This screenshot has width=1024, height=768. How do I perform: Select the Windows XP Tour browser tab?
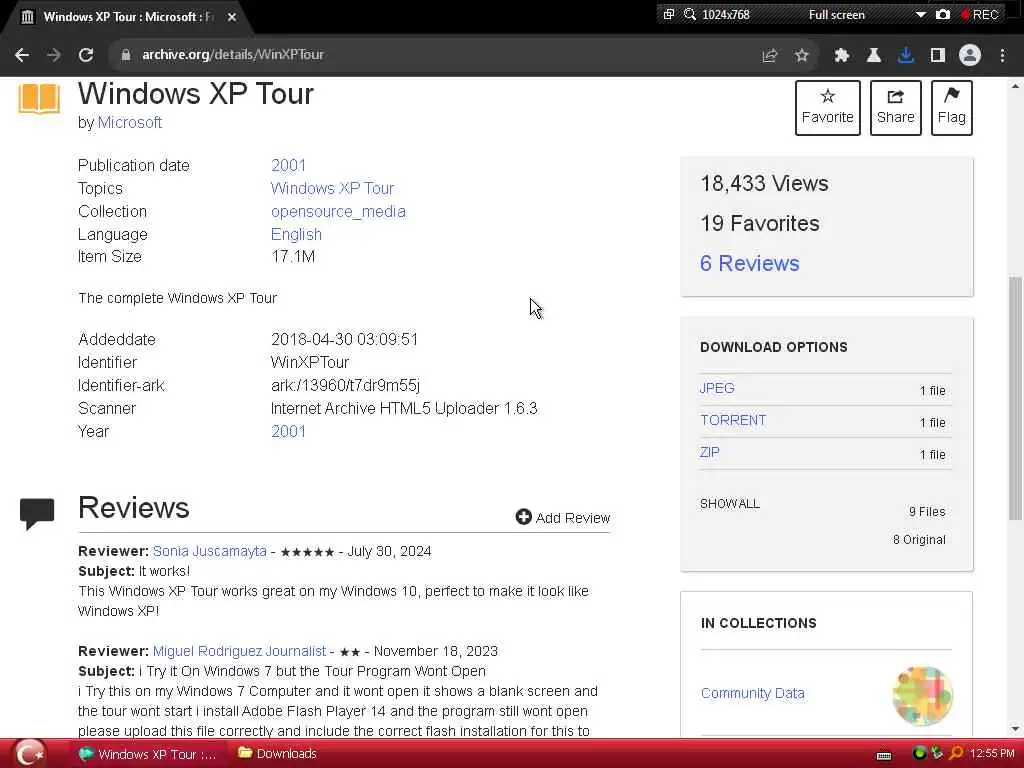tap(127, 17)
